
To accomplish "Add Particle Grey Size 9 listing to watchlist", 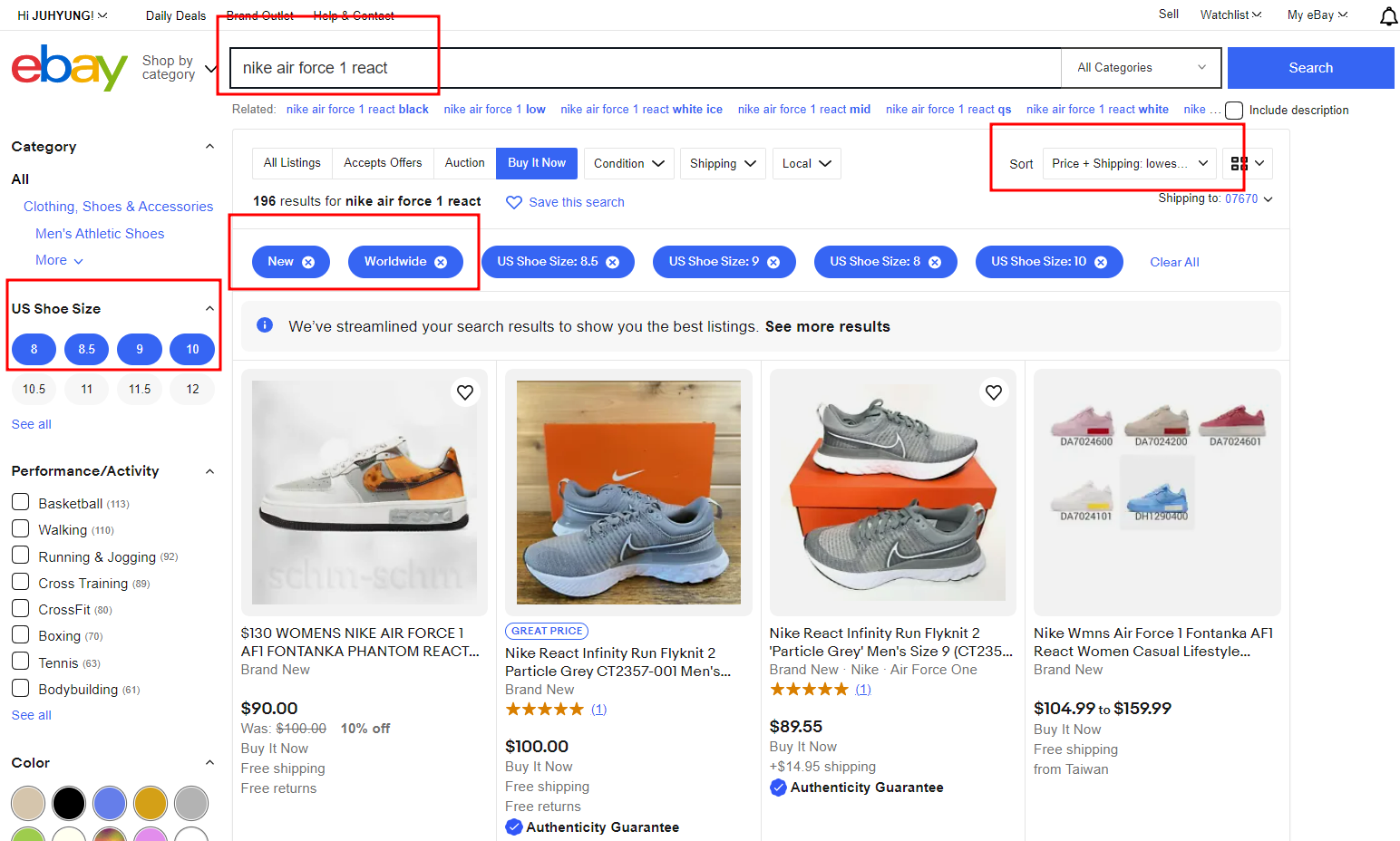I will point(994,392).
